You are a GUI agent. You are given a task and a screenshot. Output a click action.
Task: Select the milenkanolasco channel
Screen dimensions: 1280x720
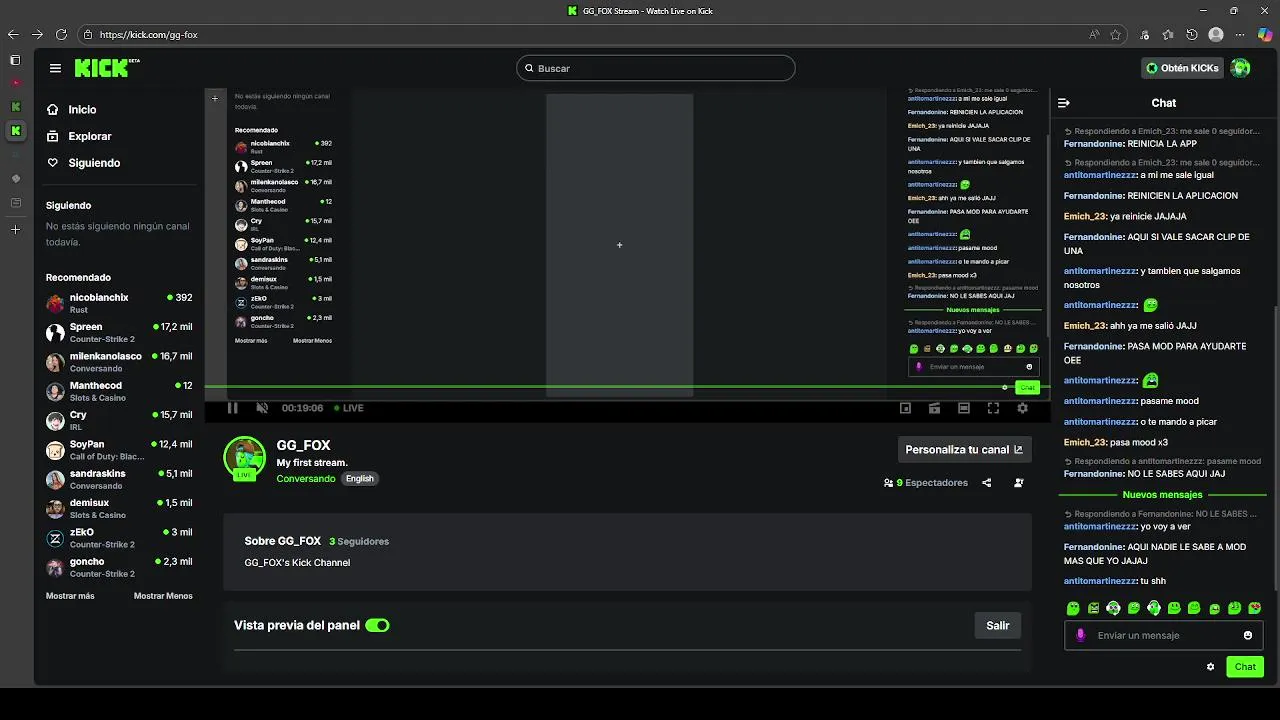(x=119, y=362)
